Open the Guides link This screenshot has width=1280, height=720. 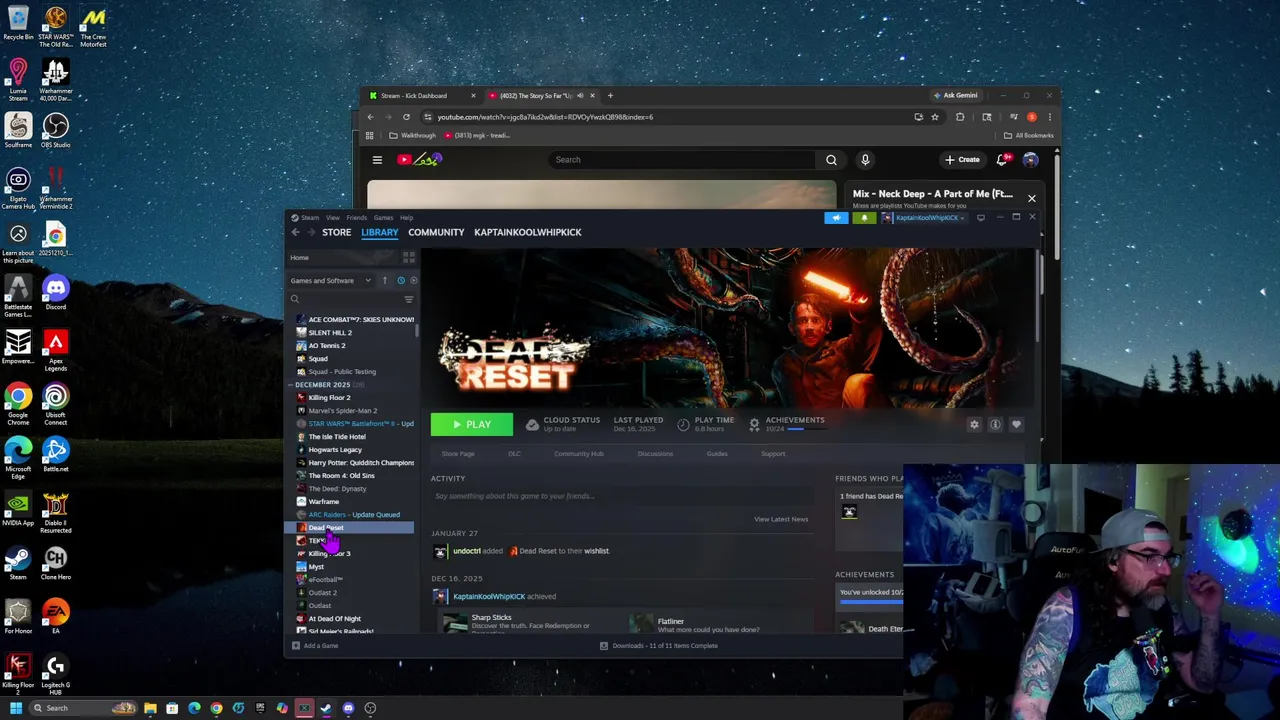pos(717,454)
